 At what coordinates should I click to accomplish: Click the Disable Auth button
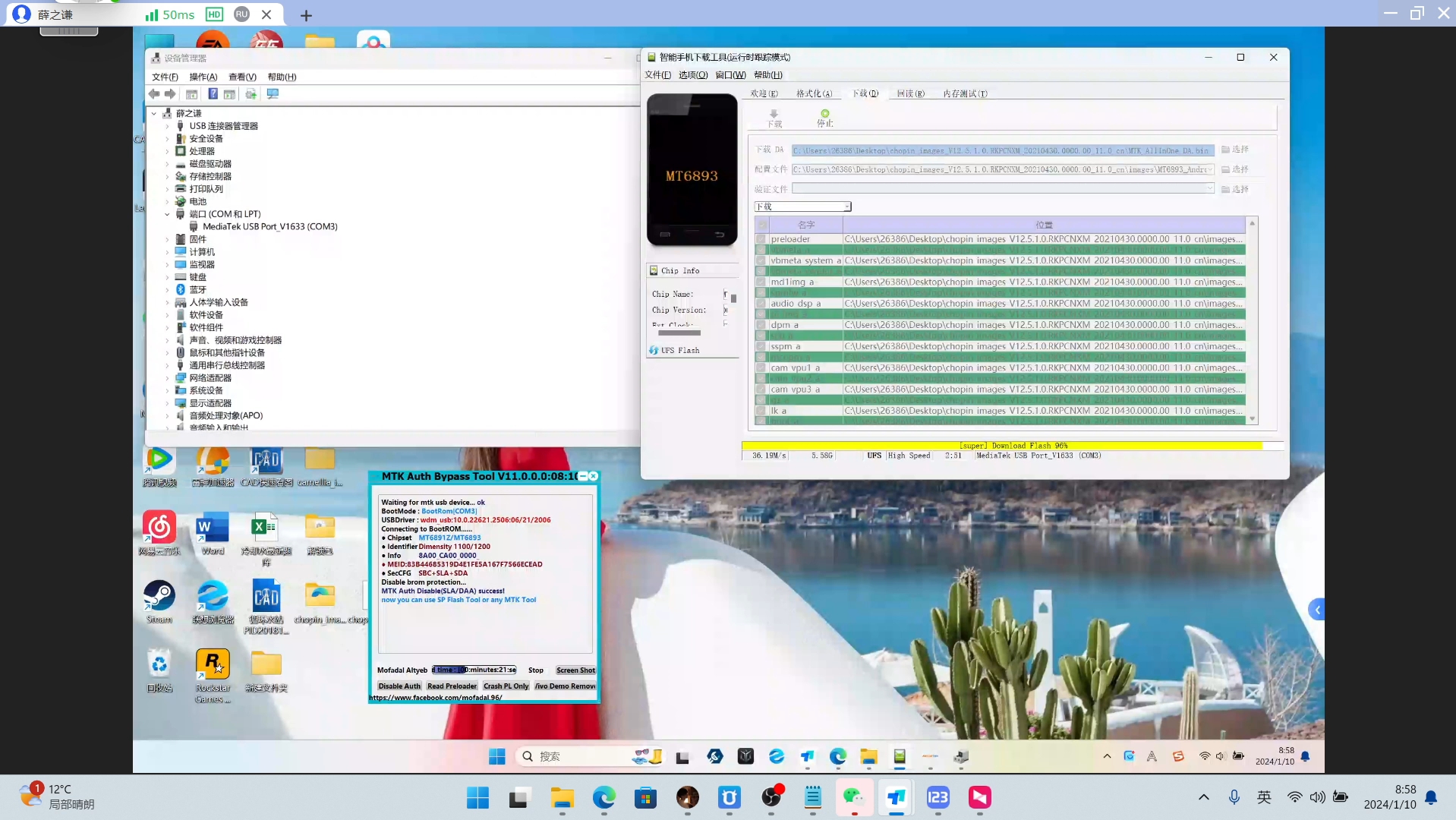(x=399, y=686)
